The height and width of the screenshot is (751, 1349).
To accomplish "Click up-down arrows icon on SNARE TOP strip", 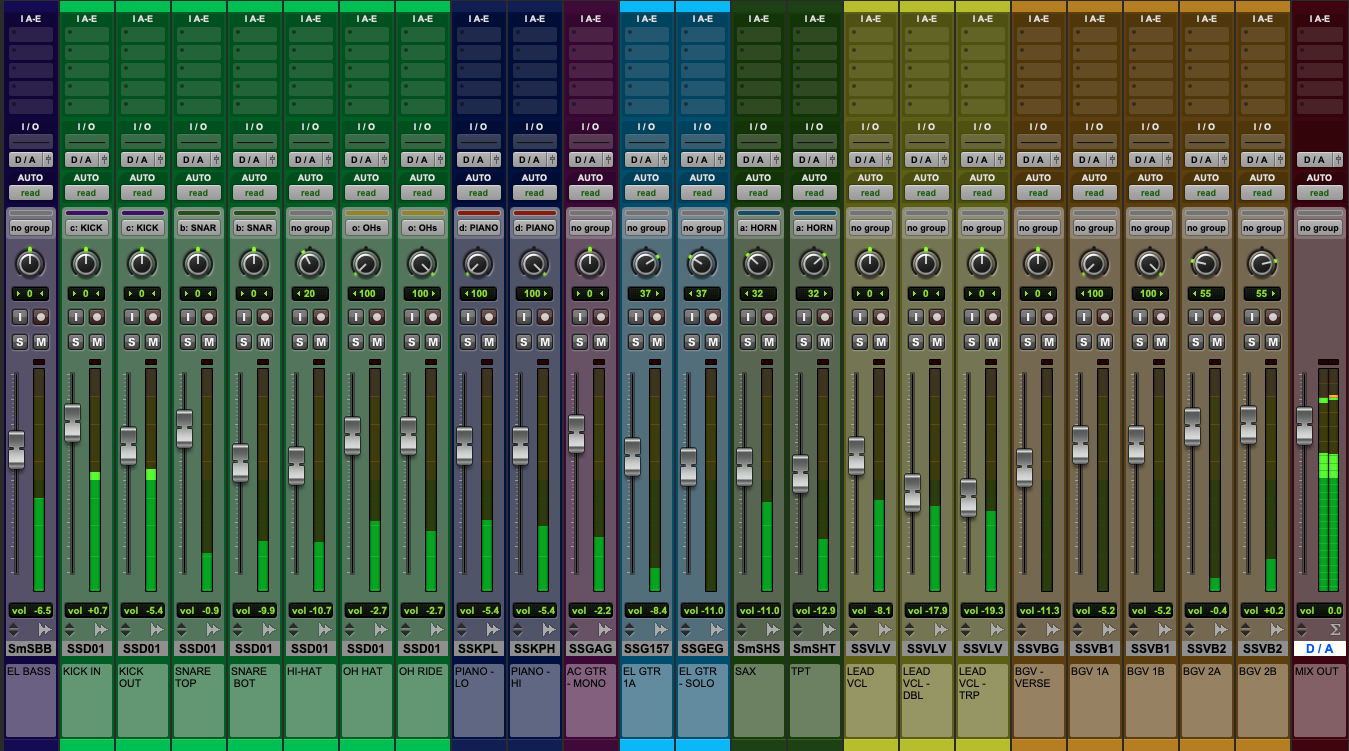I will (x=182, y=630).
